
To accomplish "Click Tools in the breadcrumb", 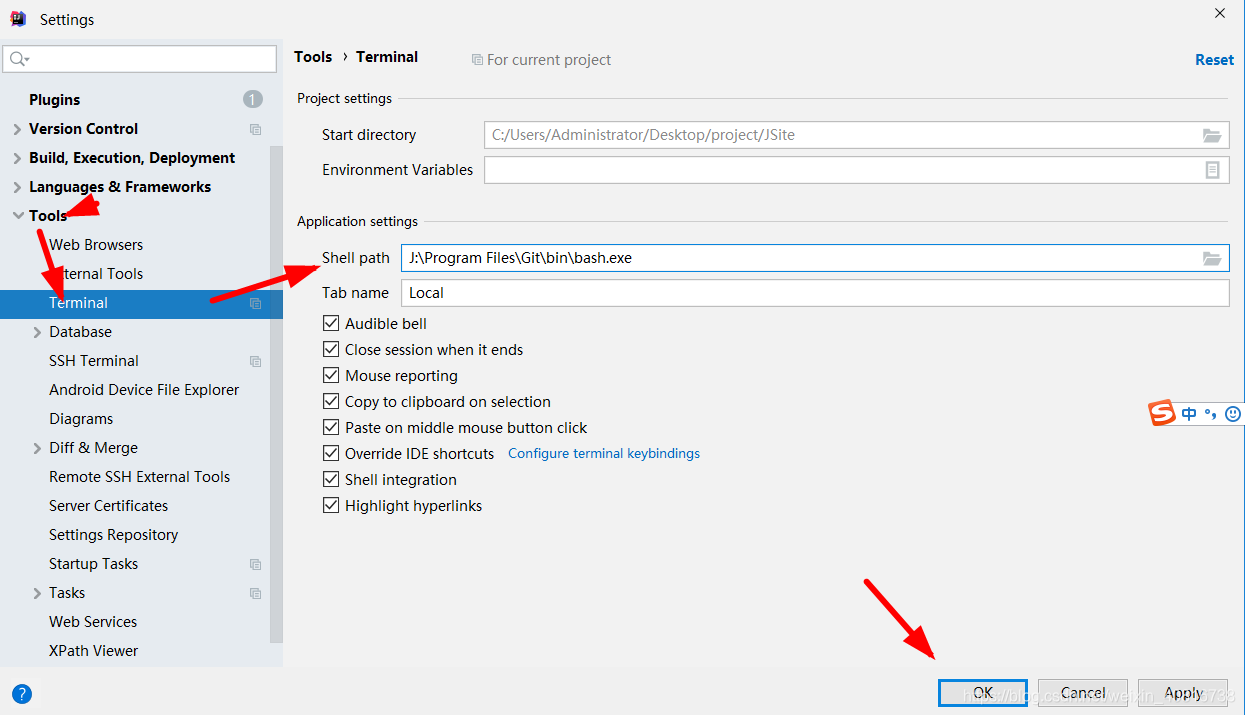I will (x=313, y=57).
